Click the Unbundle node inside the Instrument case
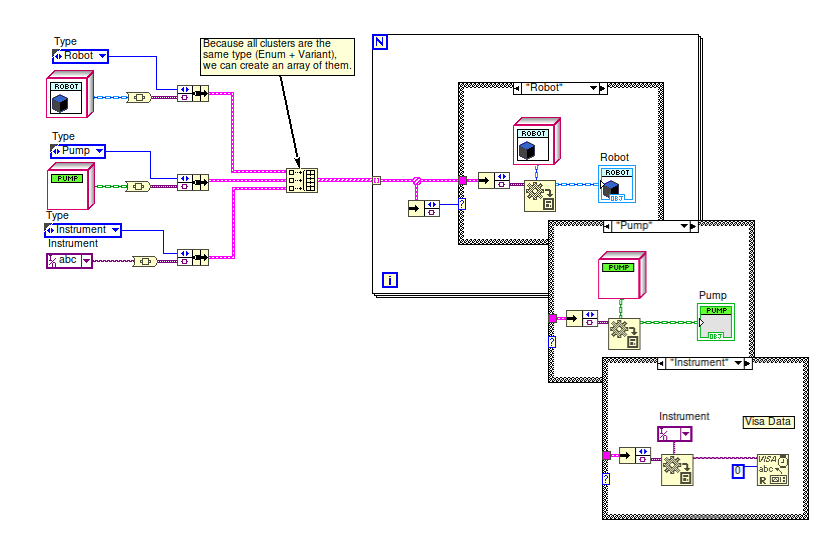Viewport: 829px width, 539px height. click(x=635, y=455)
